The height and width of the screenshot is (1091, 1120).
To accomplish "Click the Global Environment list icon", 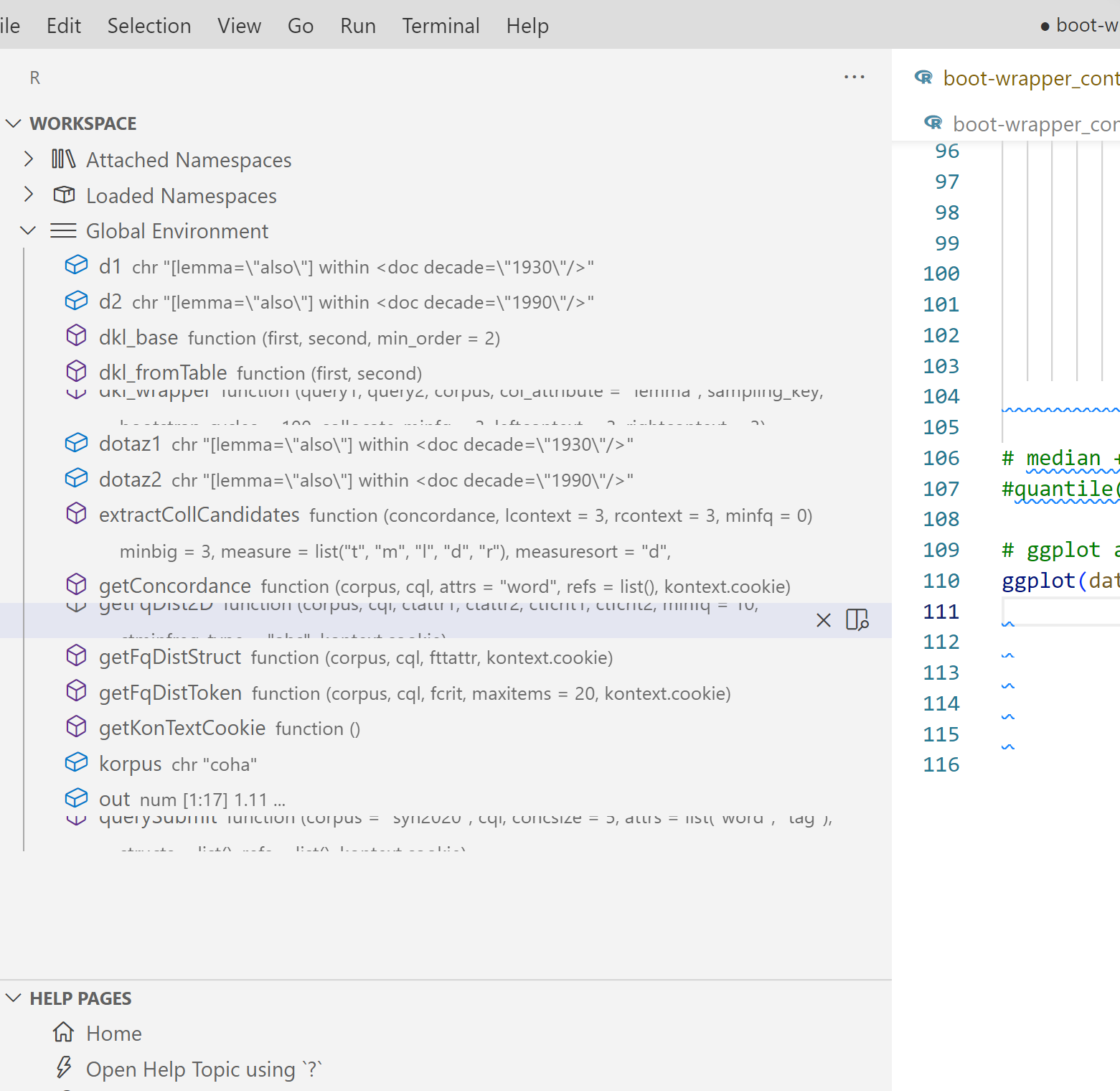I will pos(63,230).
